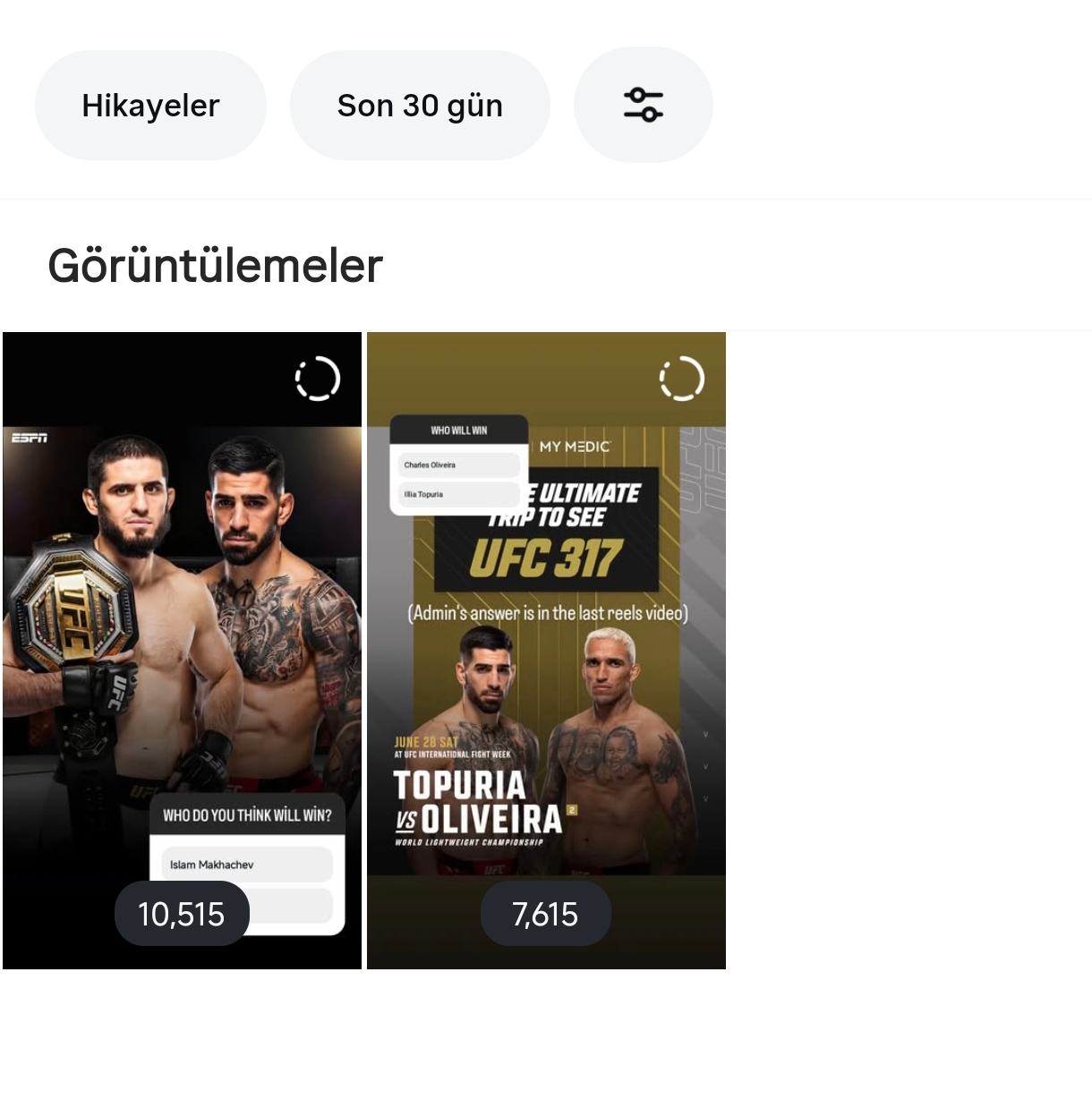This screenshot has height=1117, width=1092.
Task: Click the MY MEDIC logo on second story
Action: [575, 446]
